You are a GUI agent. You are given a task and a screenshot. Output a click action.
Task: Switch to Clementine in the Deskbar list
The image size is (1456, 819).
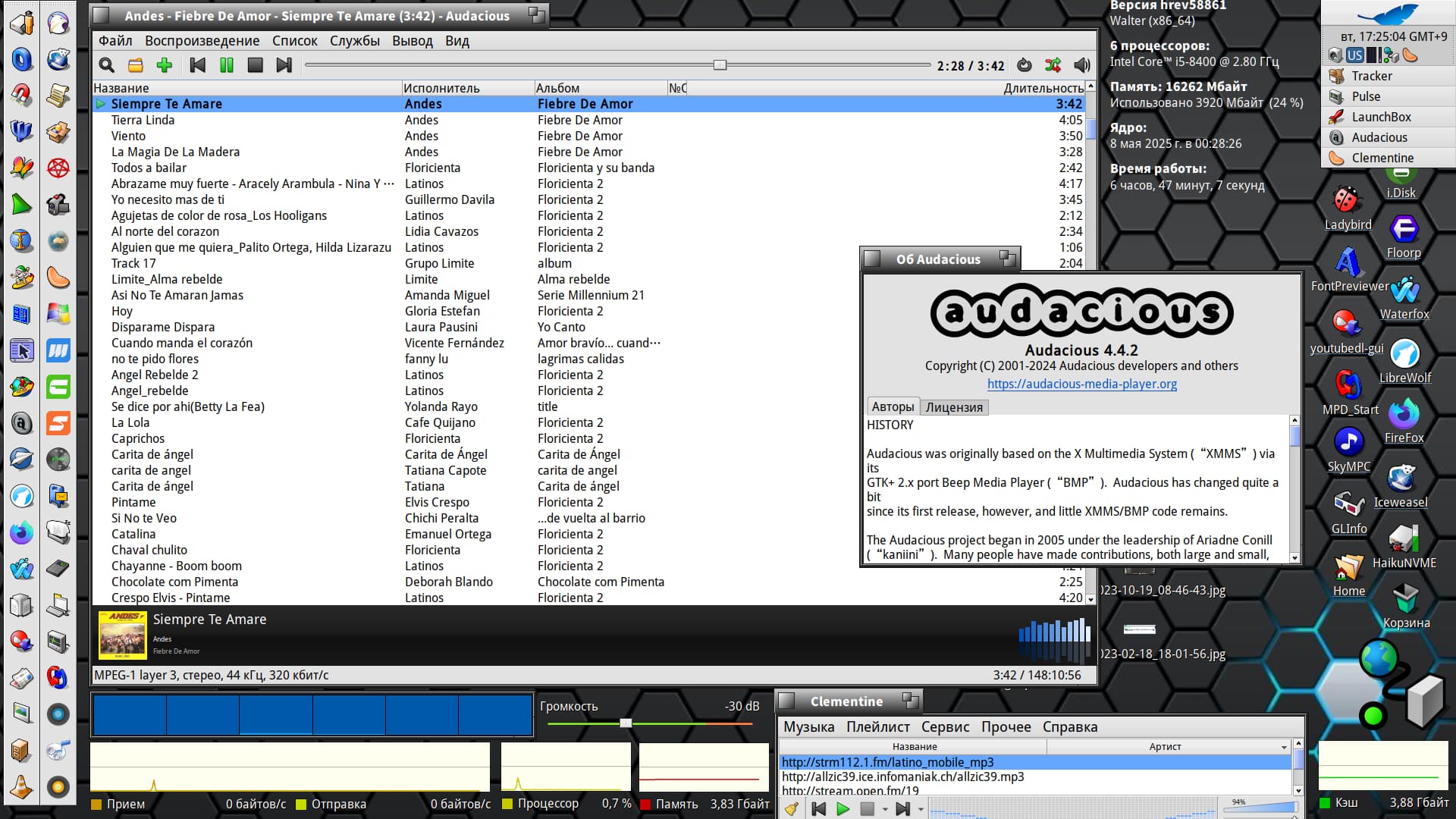1389,158
